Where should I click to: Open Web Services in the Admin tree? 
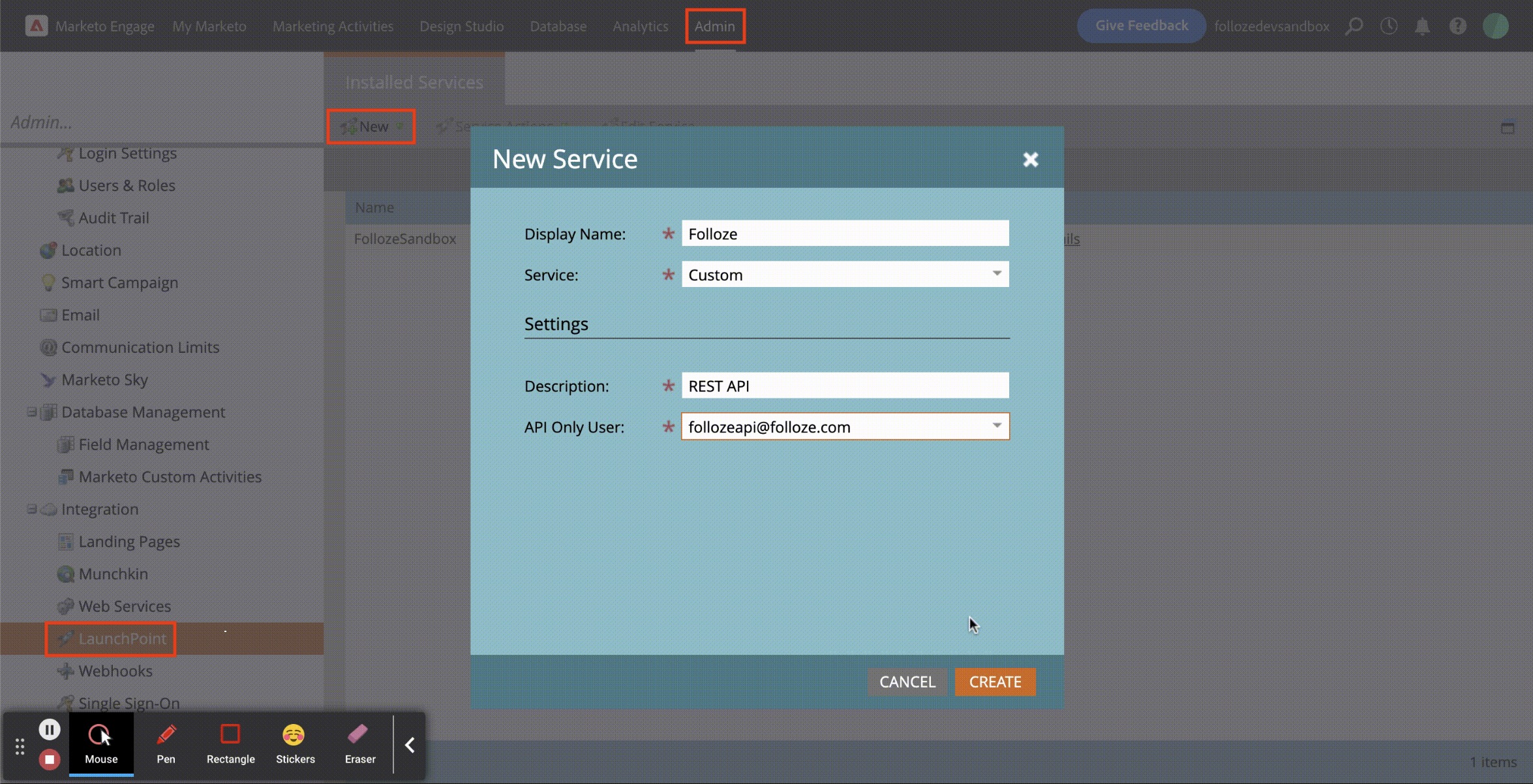pyautogui.click(x=124, y=607)
